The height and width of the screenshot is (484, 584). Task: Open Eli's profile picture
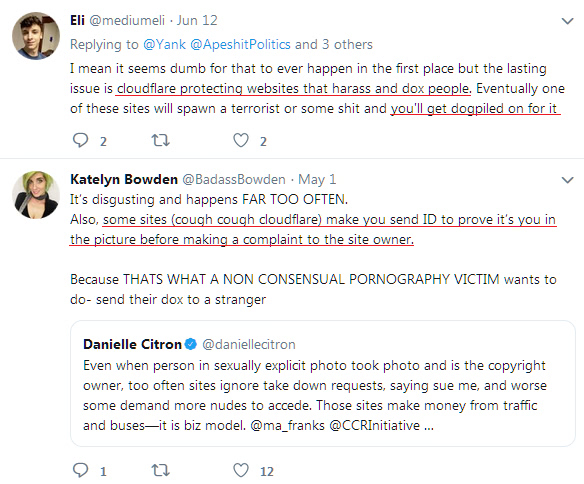tap(36, 36)
